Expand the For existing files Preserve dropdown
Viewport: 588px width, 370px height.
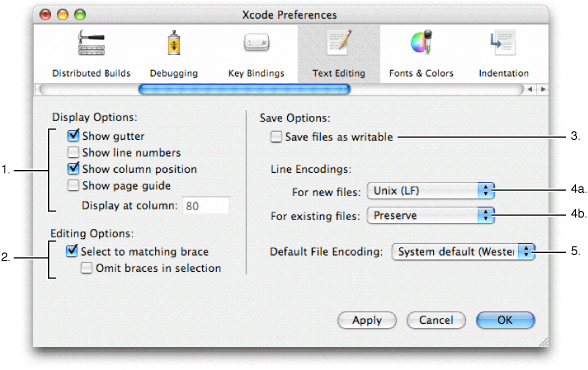tap(431, 216)
